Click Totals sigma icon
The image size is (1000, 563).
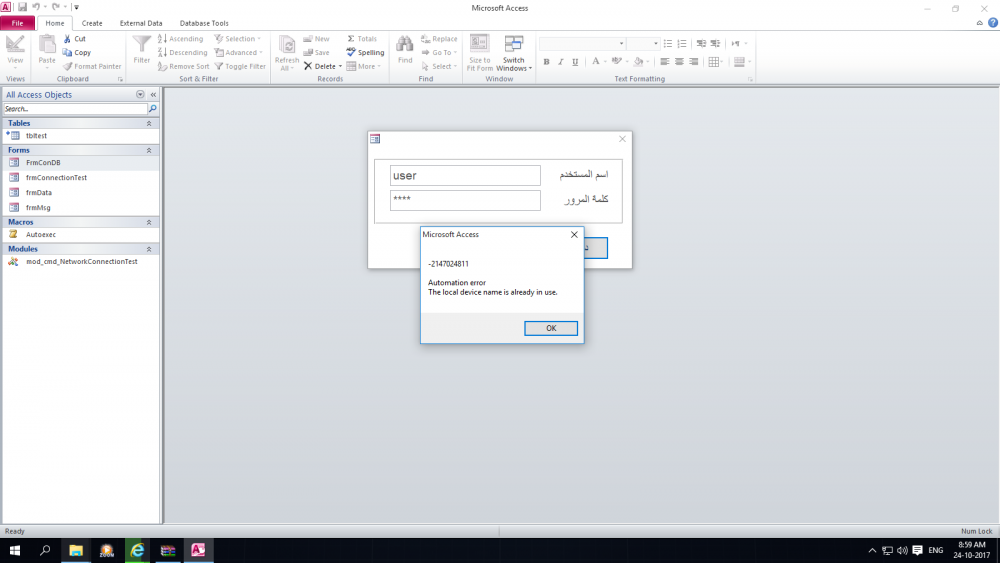351,39
